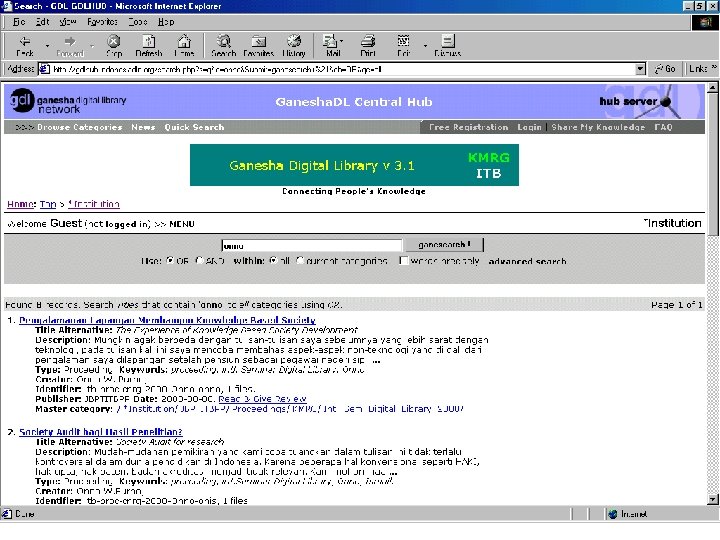Image resolution: width=720 pixels, height=540 pixels.
Task: Click the ganesearch button
Action: point(444,245)
